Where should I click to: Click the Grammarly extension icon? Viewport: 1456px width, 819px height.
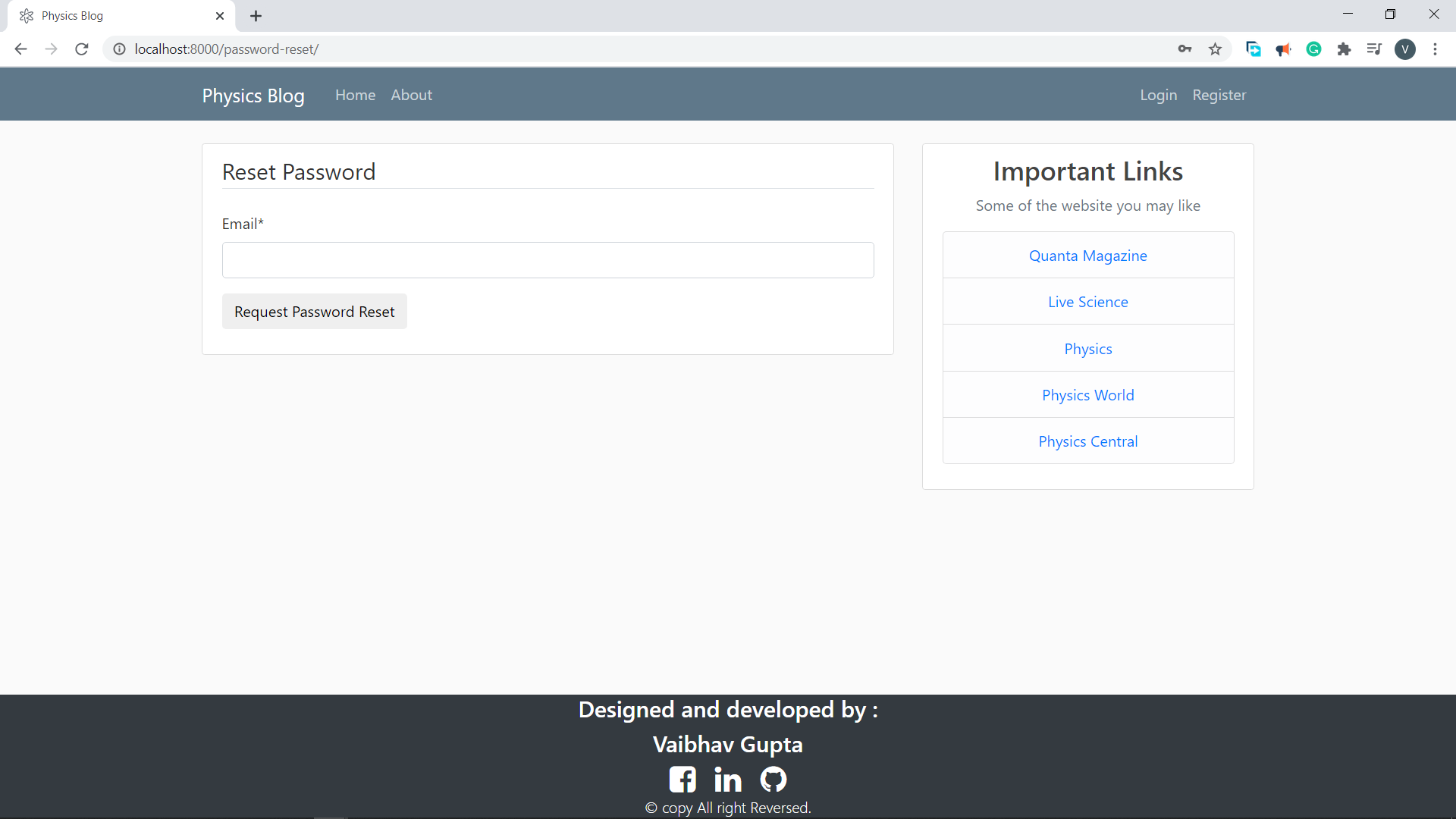1314,49
